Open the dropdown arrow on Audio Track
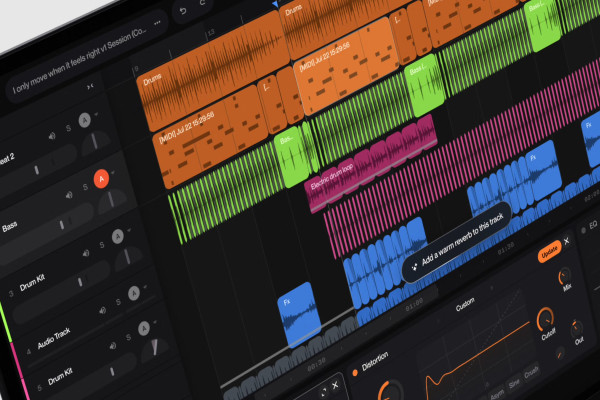The image size is (600, 400). [x=145, y=287]
